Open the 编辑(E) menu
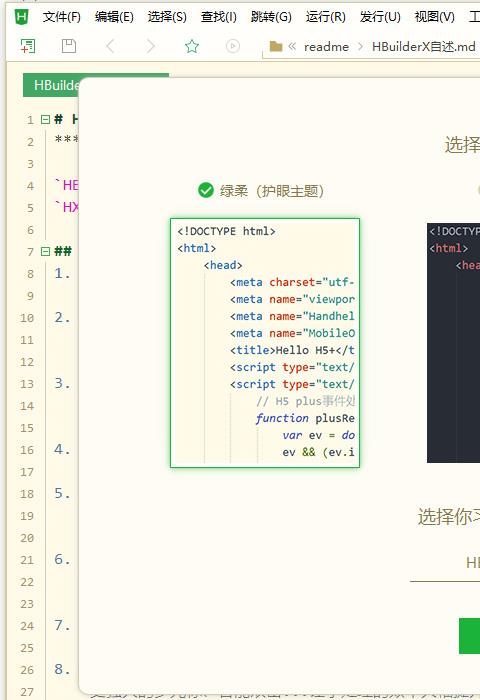480x700 pixels. [114, 17]
